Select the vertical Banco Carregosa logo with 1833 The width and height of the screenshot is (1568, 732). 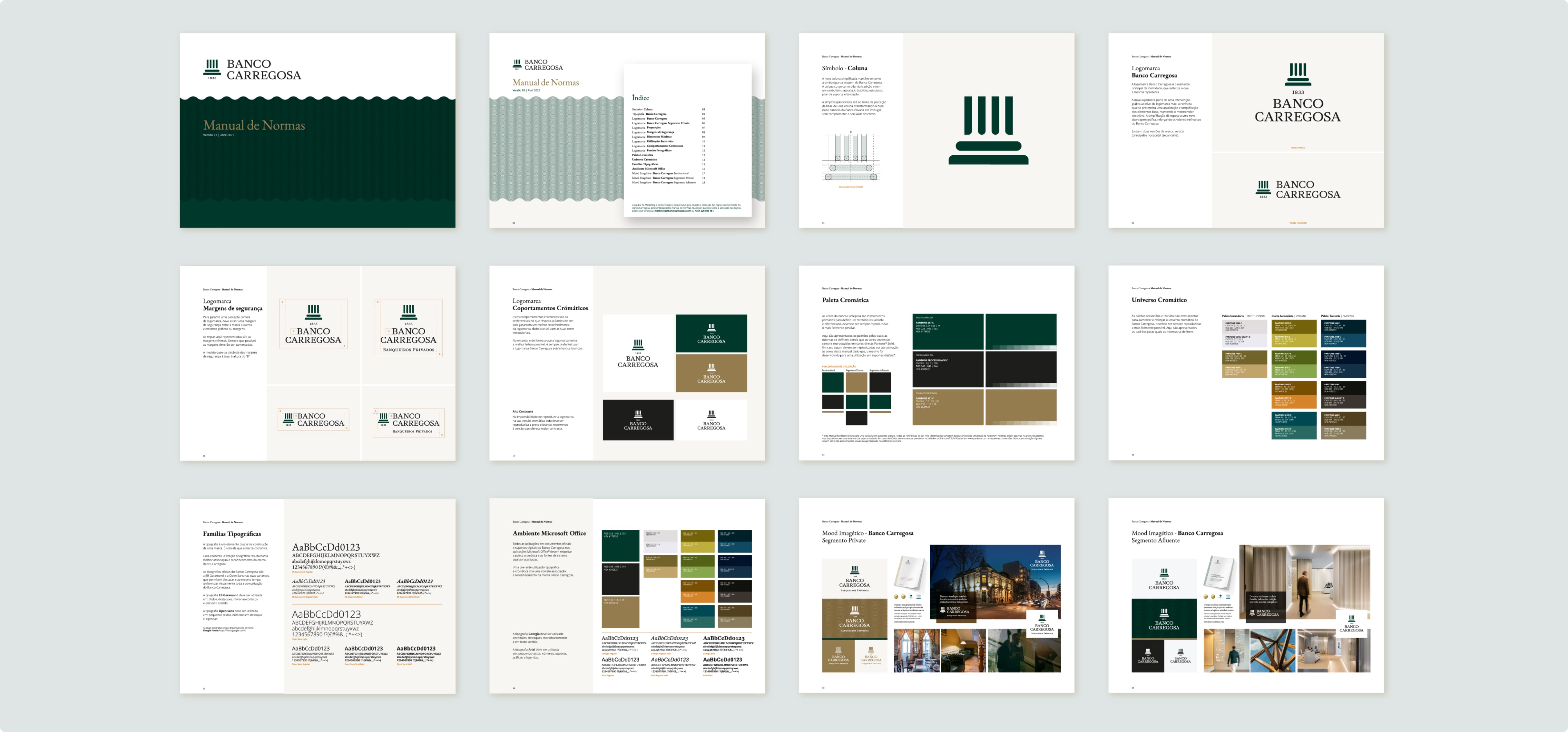pyautogui.click(x=1298, y=92)
